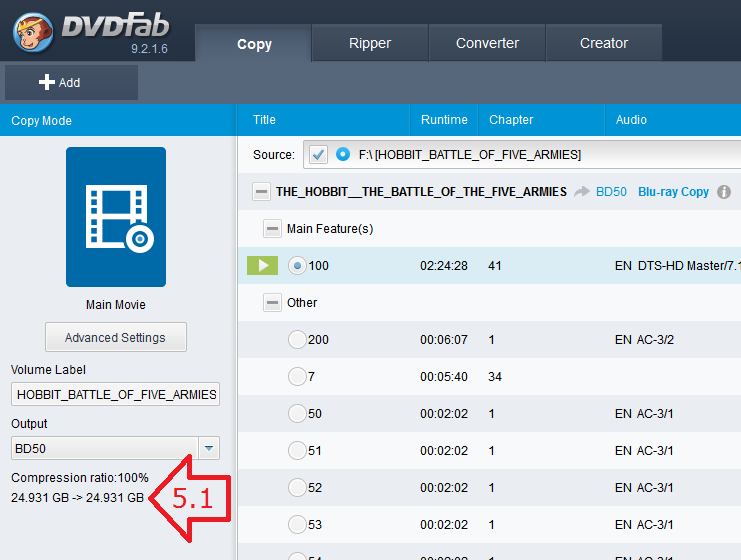Viewport: 741px width, 560px height.
Task: Click the Main Movie label
Action: click(116, 305)
